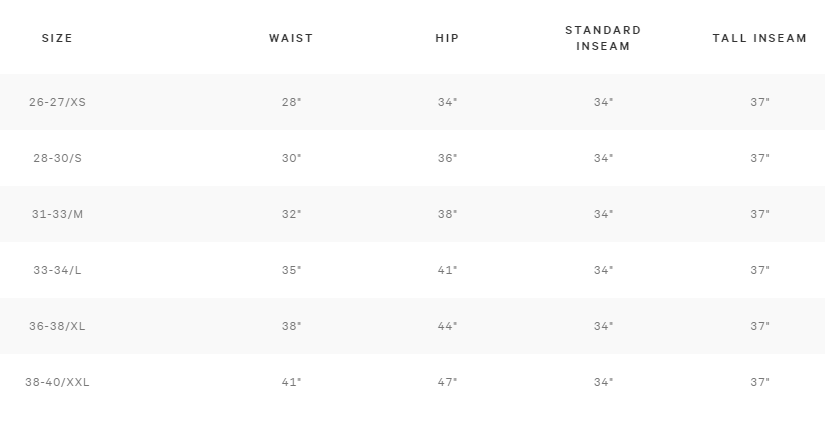Click the HIP column header

[447, 38]
